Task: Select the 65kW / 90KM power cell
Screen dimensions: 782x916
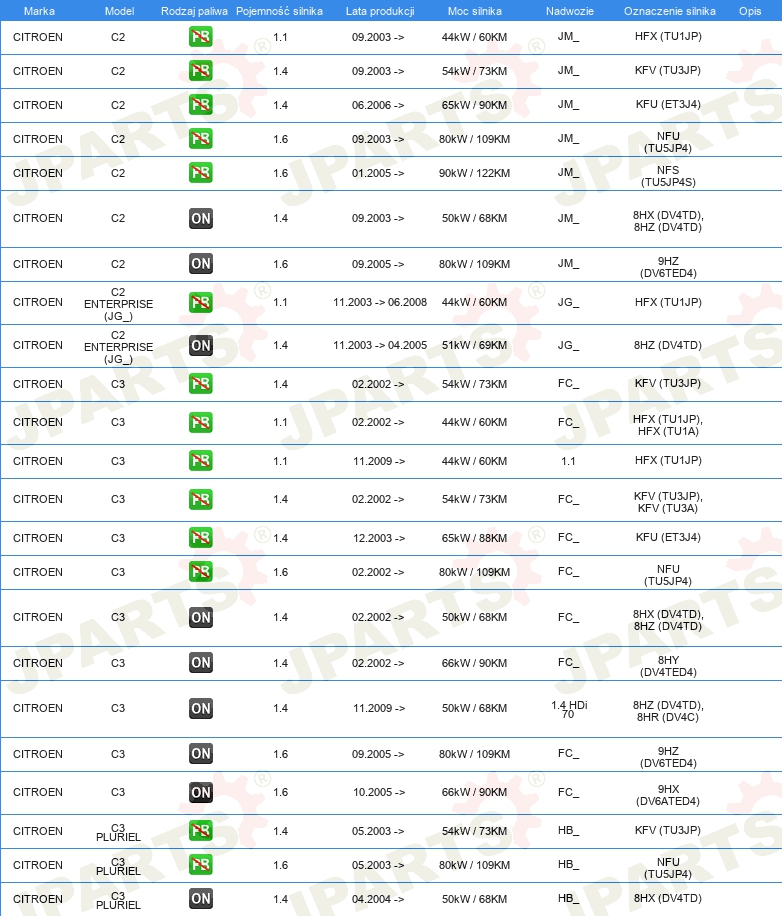Action: coord(474,105)
